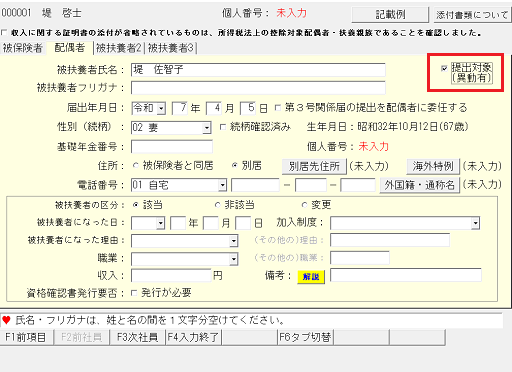This screenshot has width=512, height=372.
Task: Click the F4入力終了 button
Action: [193, 337]
